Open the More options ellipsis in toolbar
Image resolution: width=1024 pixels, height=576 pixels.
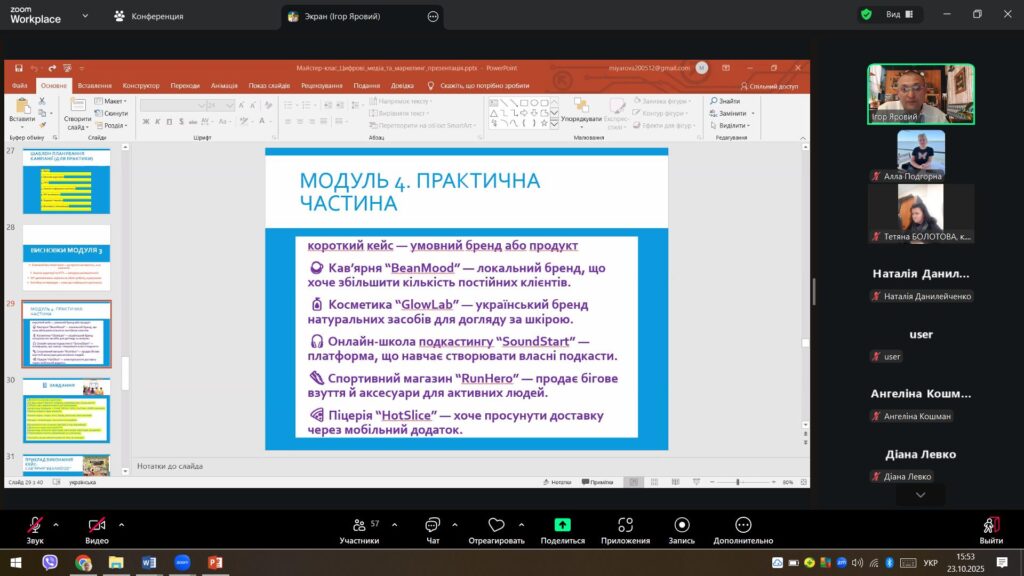[x=743, y=525]
